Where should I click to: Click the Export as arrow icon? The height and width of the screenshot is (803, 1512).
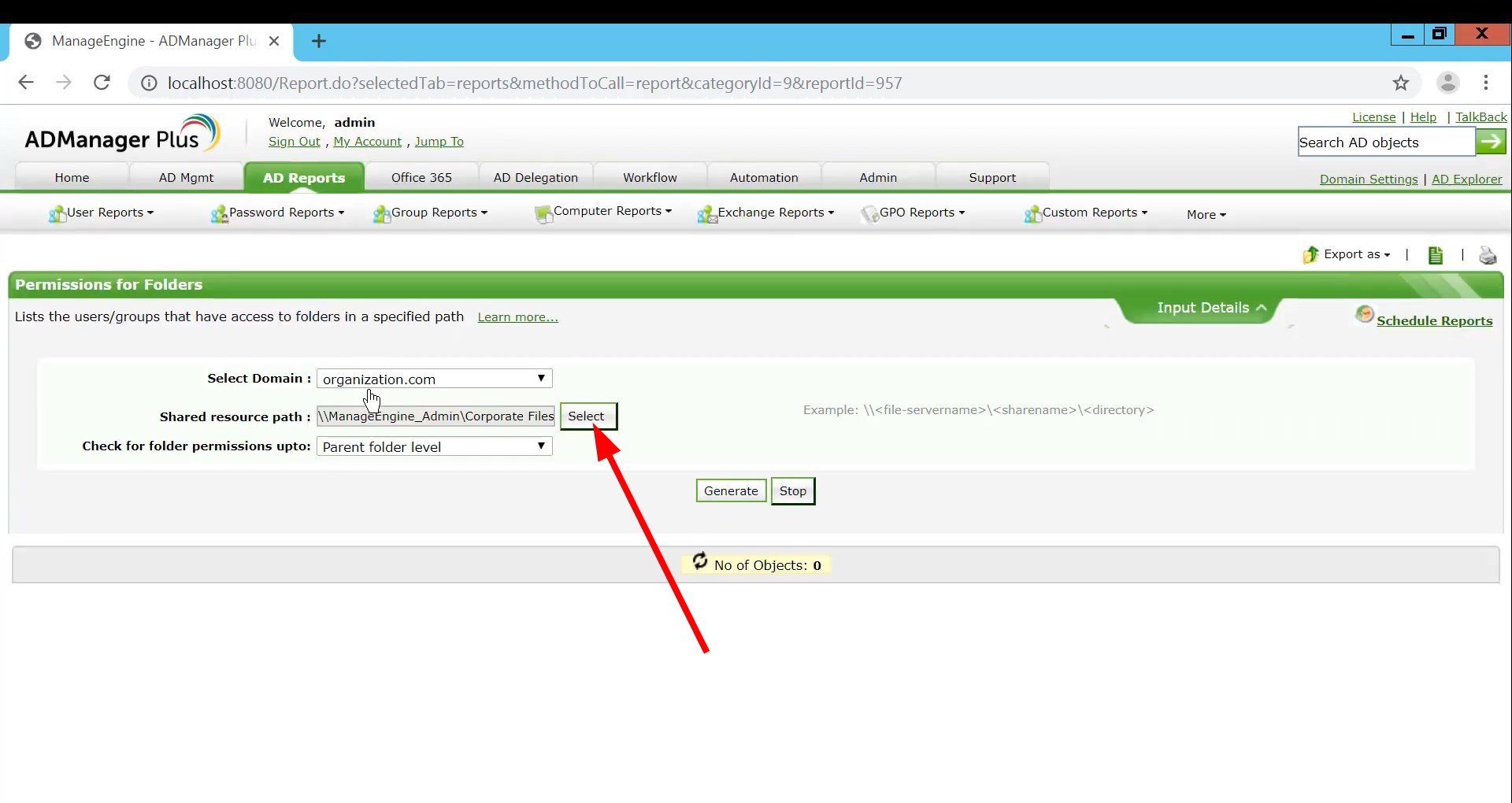[x=1311, y=254]
